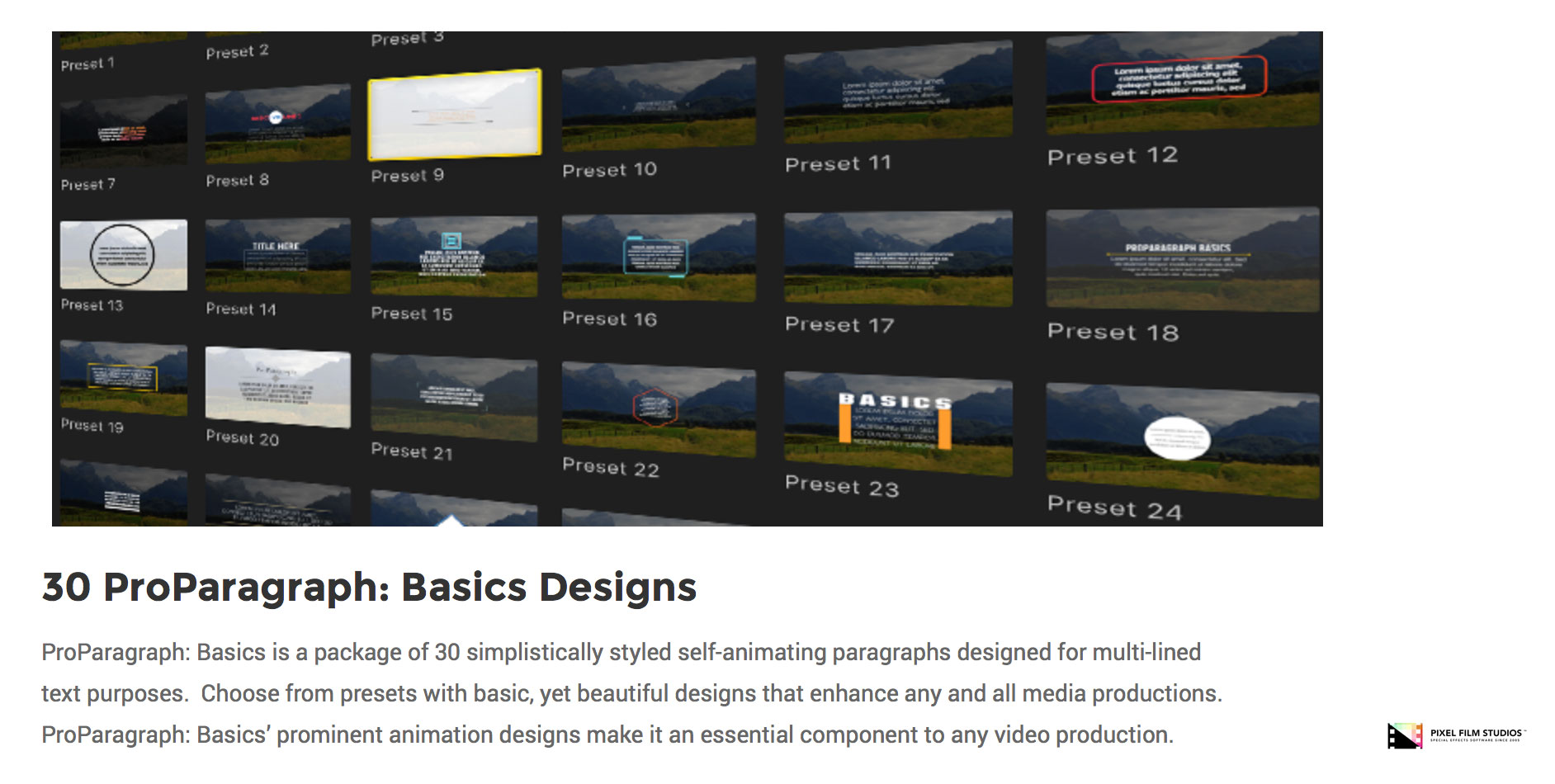Click the "Preset 8" label

pyautogui.click(x=238, y=180)
